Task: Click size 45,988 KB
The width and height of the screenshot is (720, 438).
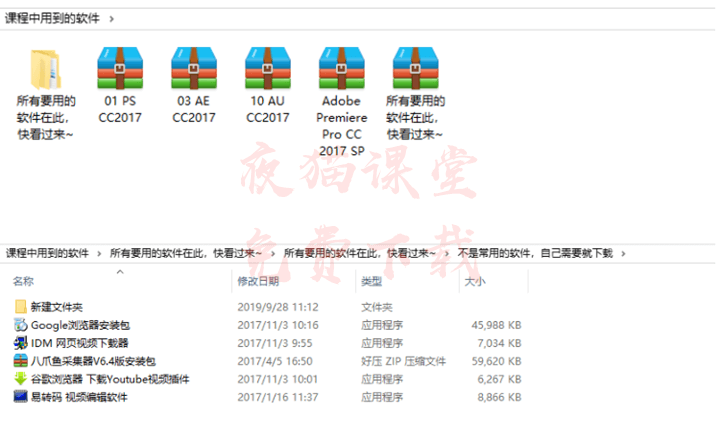Action: (x=496, y=325)
